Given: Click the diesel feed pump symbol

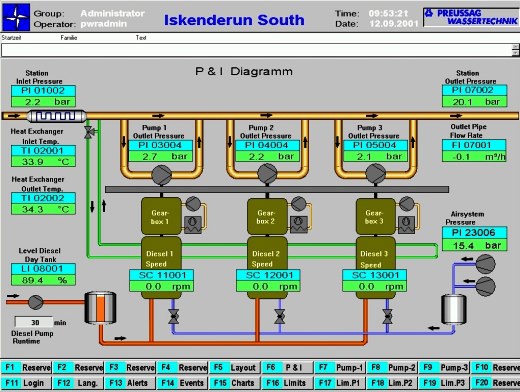Looking at the screenshot, I should pos(36,302).
